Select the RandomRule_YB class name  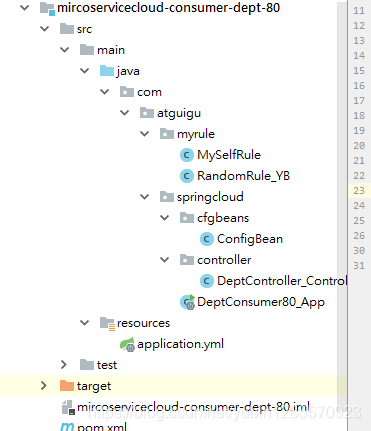(243, 176)
